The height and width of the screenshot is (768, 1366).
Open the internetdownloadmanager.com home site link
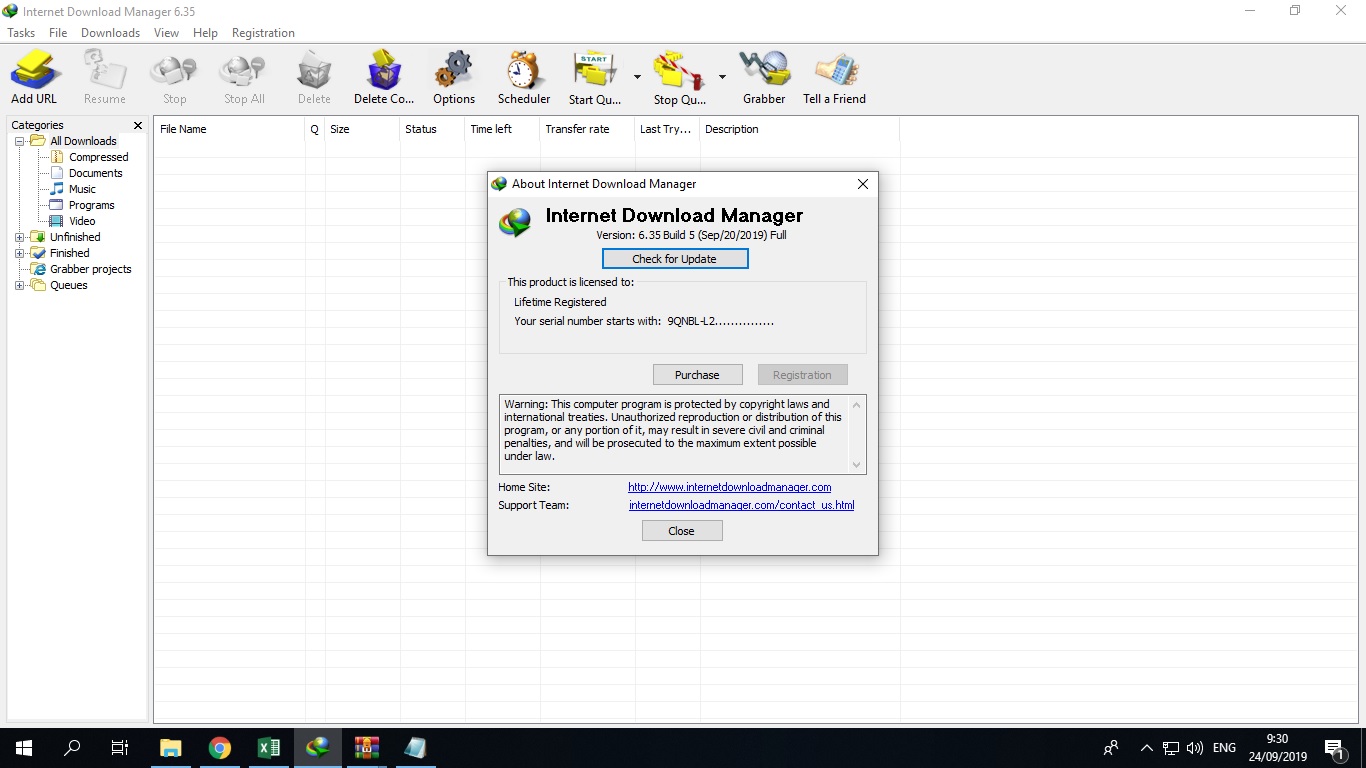pos(730,487)
